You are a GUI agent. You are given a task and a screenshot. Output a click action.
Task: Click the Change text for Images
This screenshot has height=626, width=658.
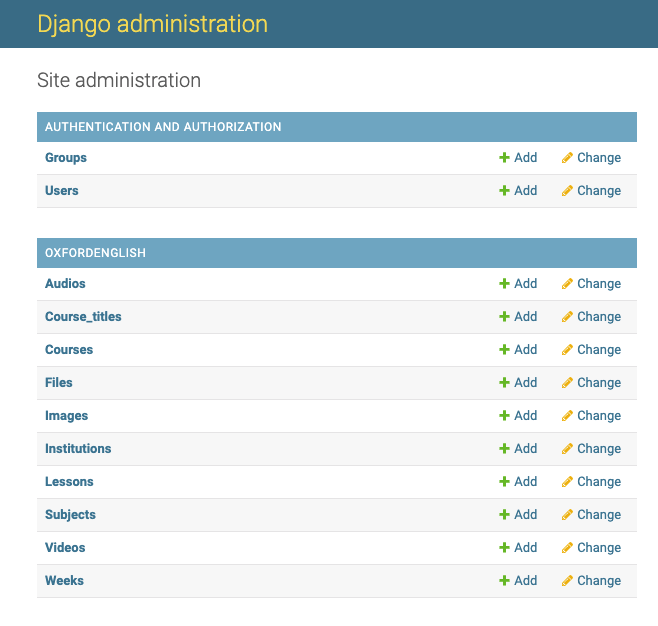(x=599, y=416)
